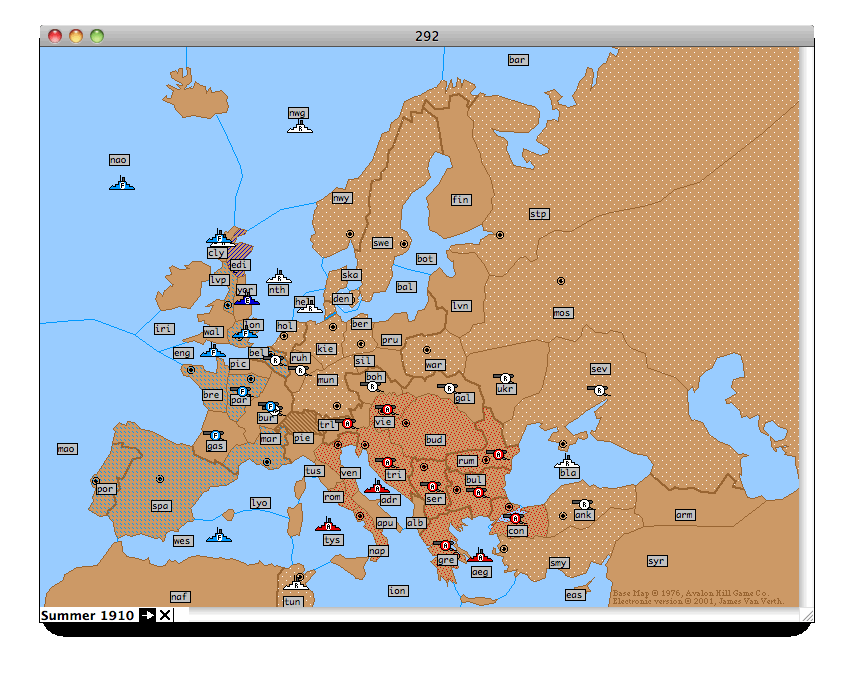Select the red Austrian army at vie
854x677 pixels.
point(386,410)
